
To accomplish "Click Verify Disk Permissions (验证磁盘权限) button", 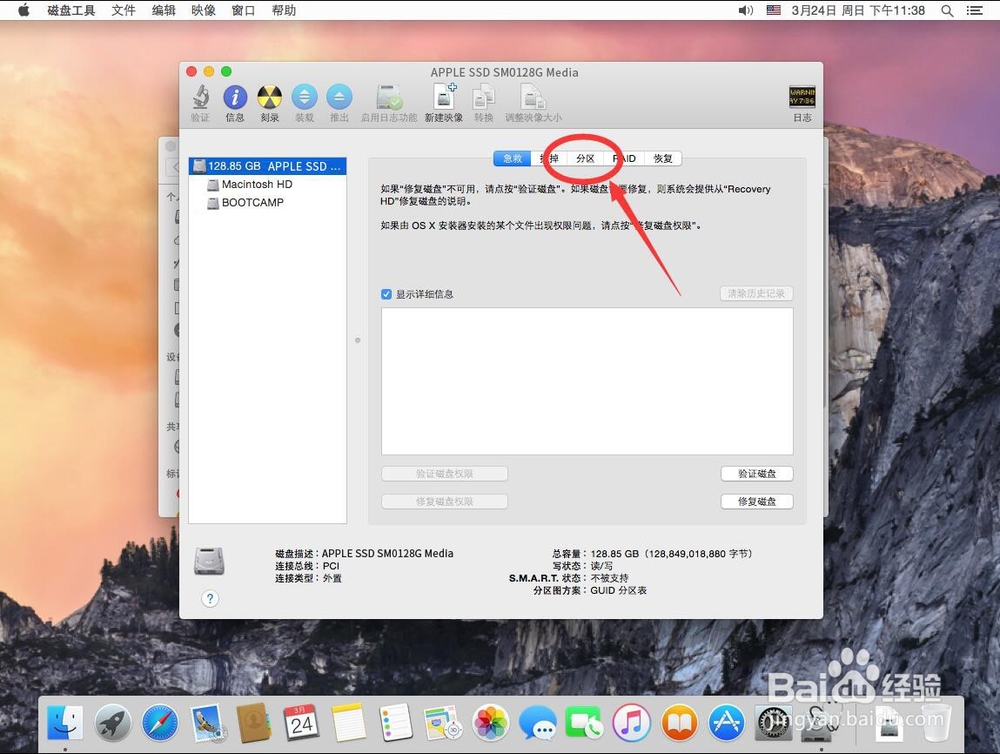I will click(x=445, y=473).
